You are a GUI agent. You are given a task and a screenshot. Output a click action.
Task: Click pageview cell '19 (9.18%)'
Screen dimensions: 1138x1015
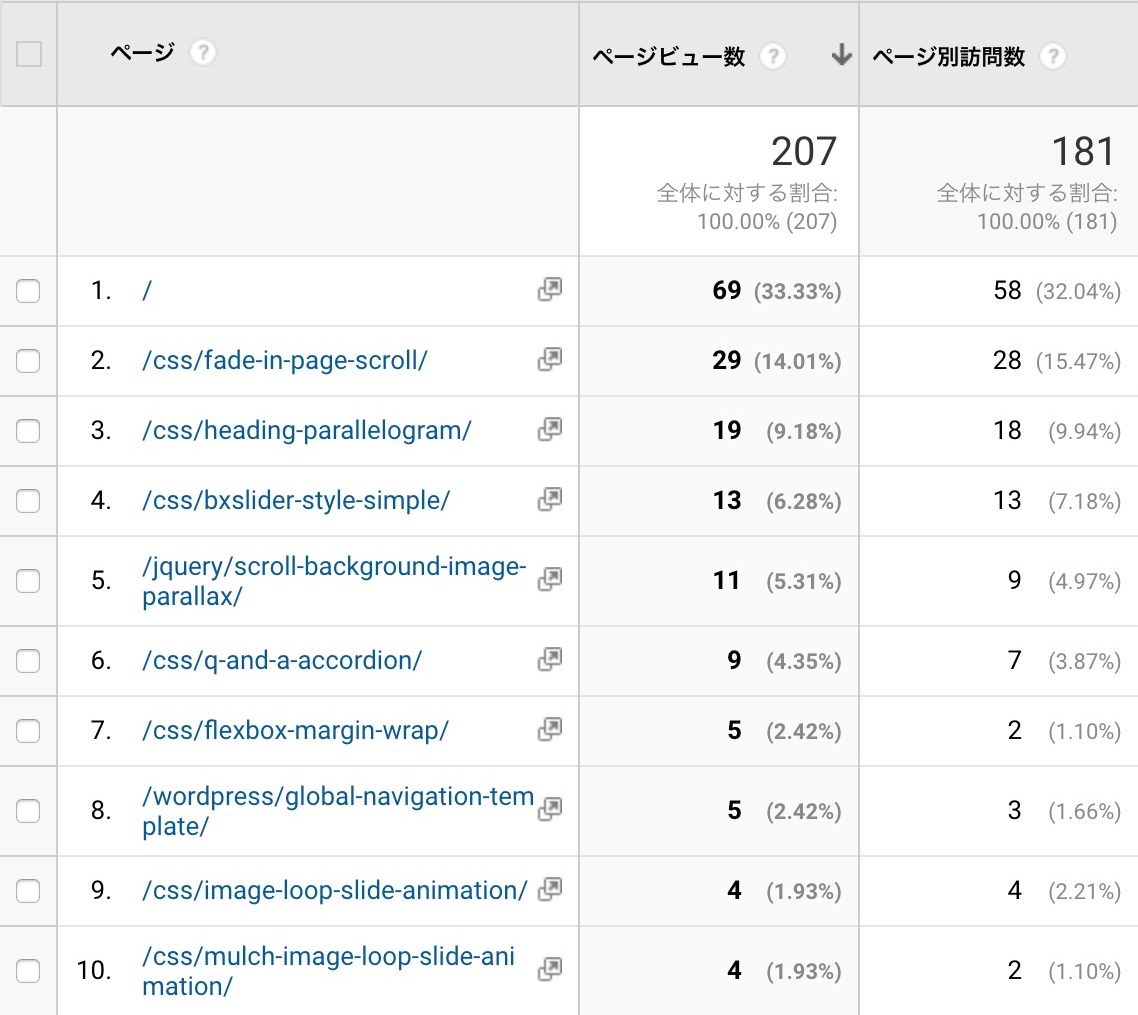[x=777, y=431]
